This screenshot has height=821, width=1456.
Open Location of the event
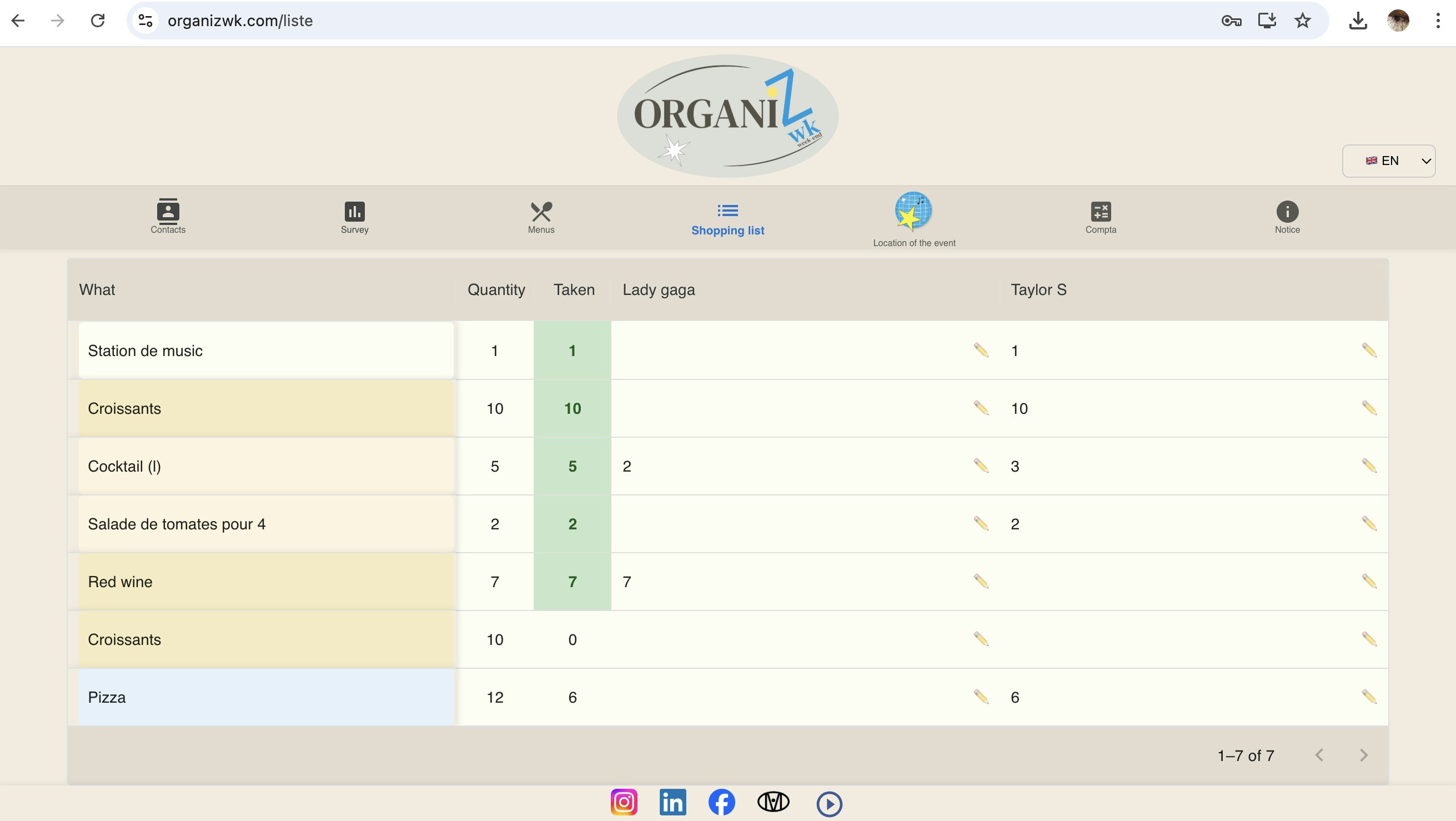[x=914, y=218]
